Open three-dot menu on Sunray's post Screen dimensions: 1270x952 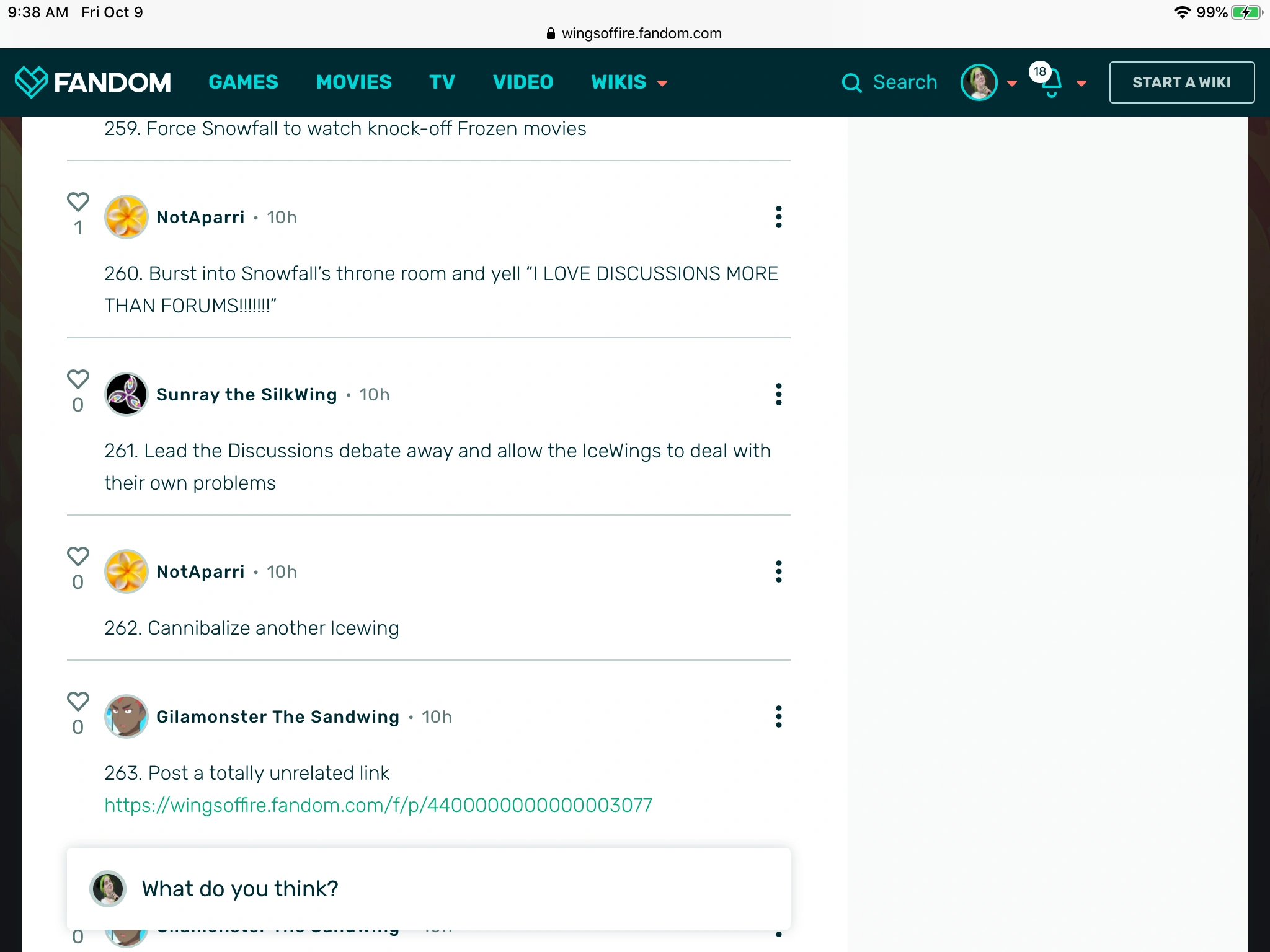(778, 394)
